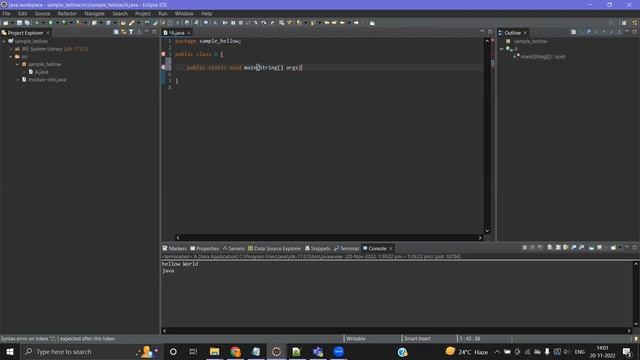
Task: Expand the JRE System Library node
Action: pos(11,49)
